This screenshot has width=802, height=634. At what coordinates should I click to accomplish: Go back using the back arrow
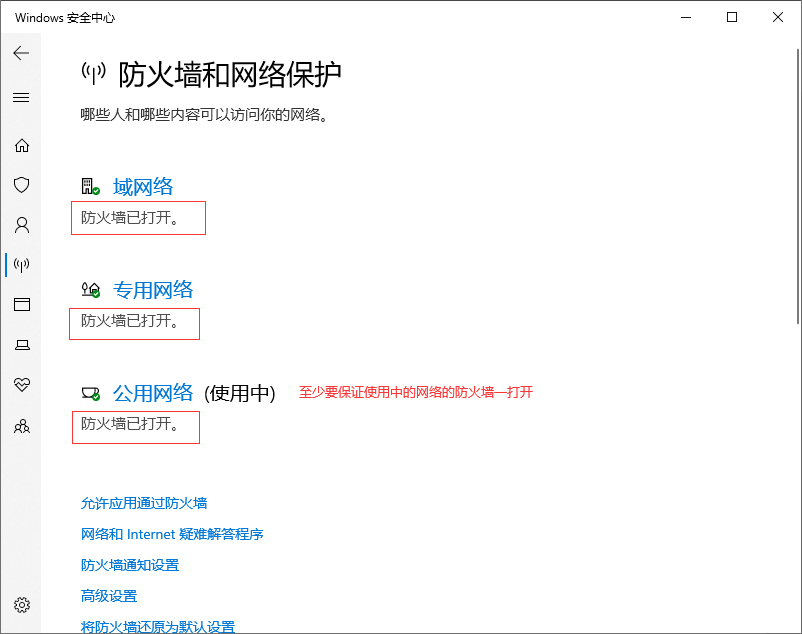[21, 53]
